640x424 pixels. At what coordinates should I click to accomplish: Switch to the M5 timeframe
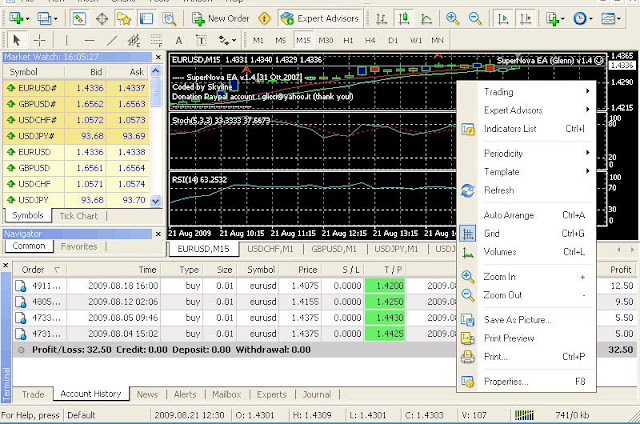pos(280,40)
